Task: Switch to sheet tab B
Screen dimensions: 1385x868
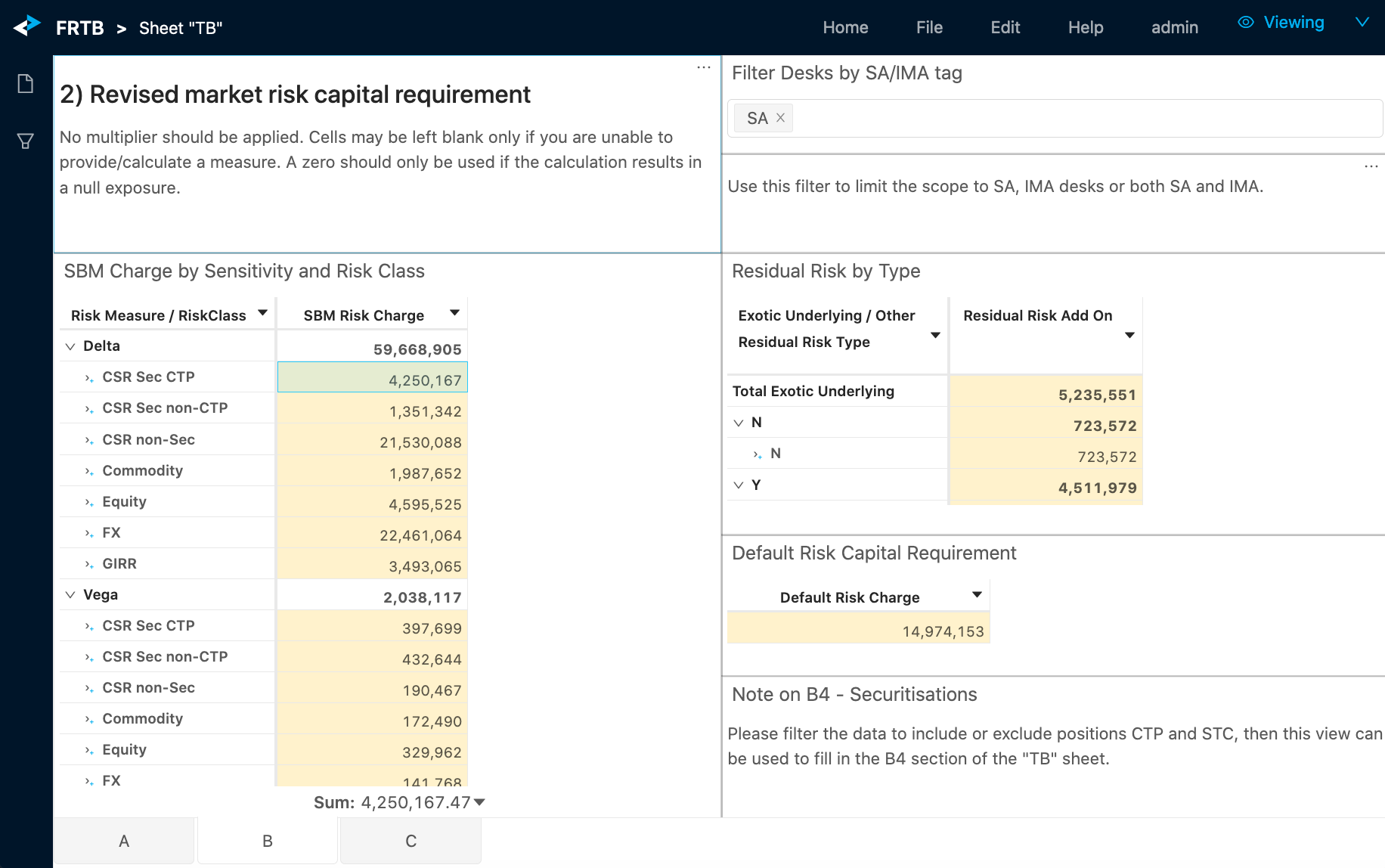Action: (x=268, y=841)
